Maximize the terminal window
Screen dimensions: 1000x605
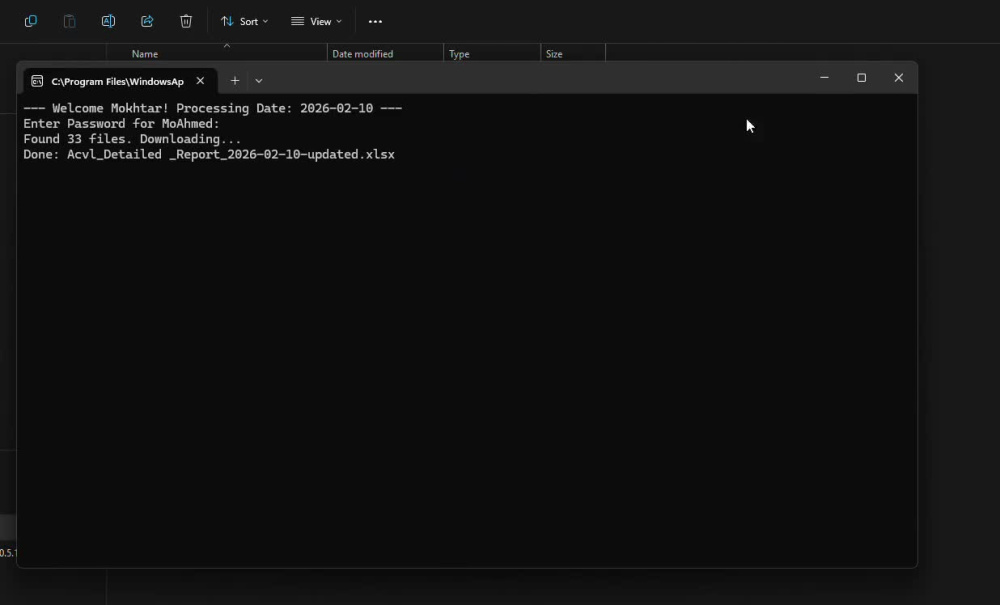(862, 78)
